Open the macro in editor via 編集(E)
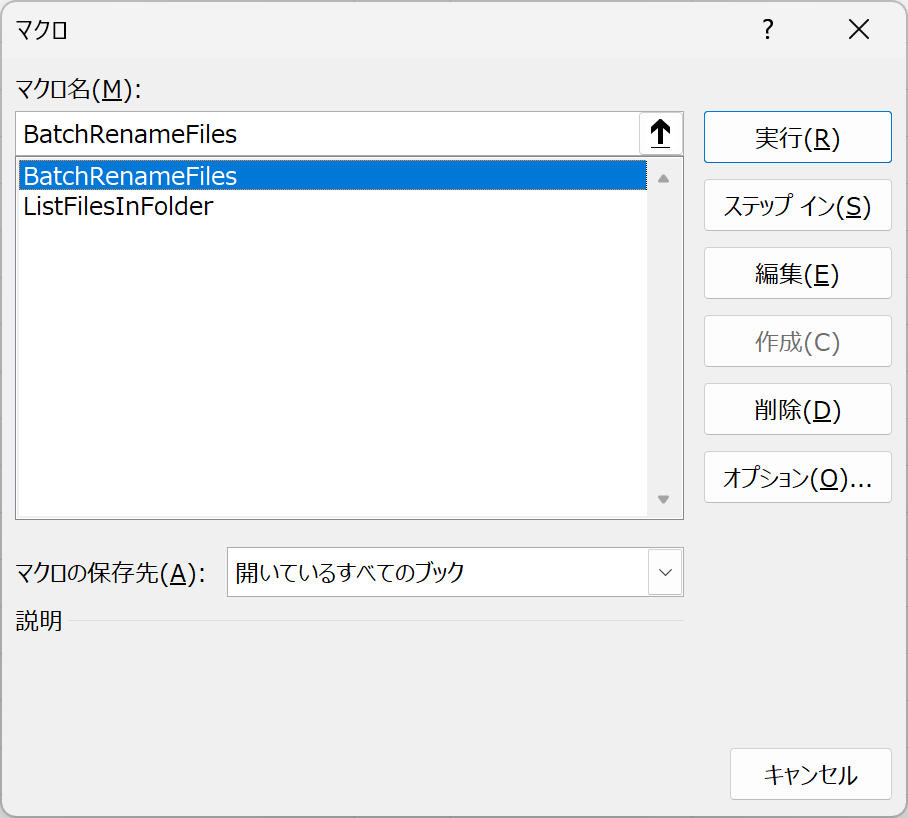908x818 pixels. click(x=797, y=273)
